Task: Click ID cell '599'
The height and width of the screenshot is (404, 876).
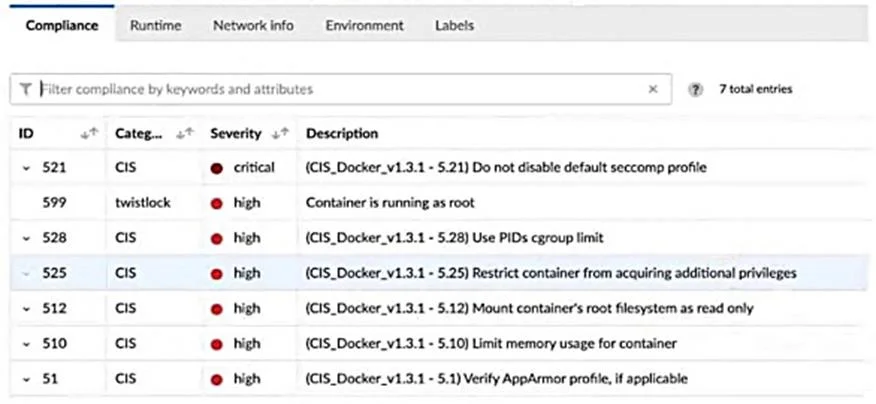Action: coord(54,203)
